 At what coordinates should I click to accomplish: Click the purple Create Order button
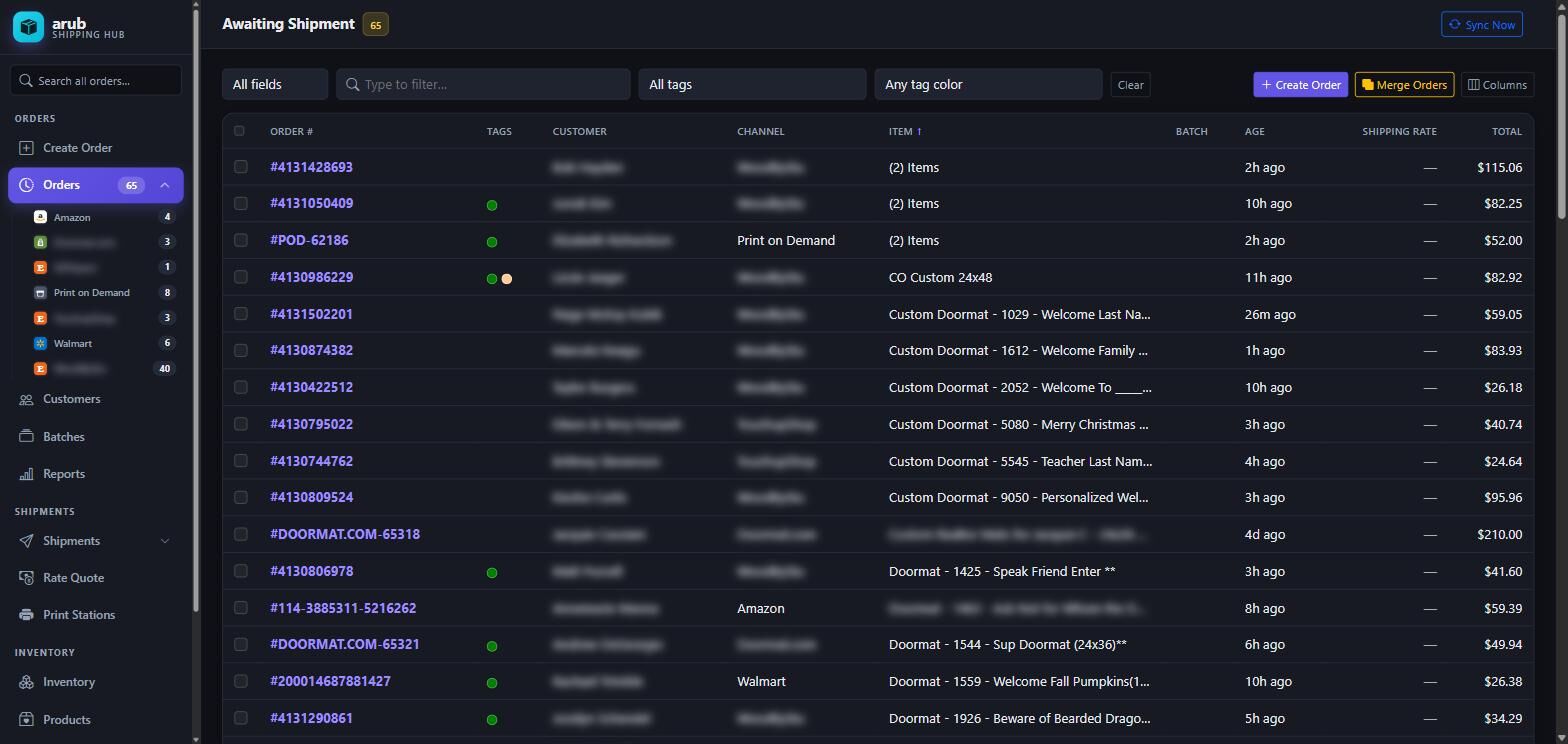pos(1301,85)
